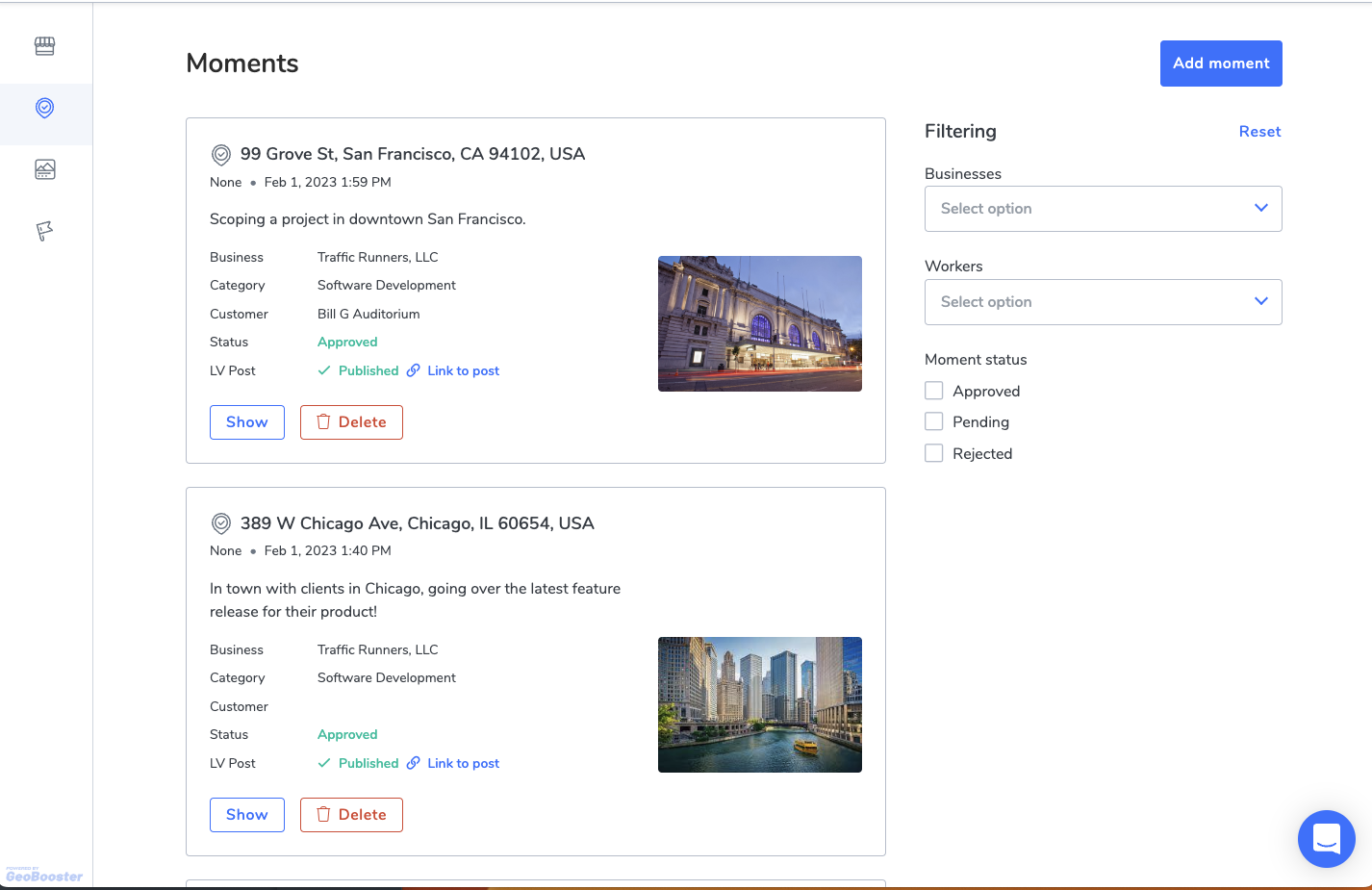
Task: Check the Pending status filter
Action: point(934,421)
